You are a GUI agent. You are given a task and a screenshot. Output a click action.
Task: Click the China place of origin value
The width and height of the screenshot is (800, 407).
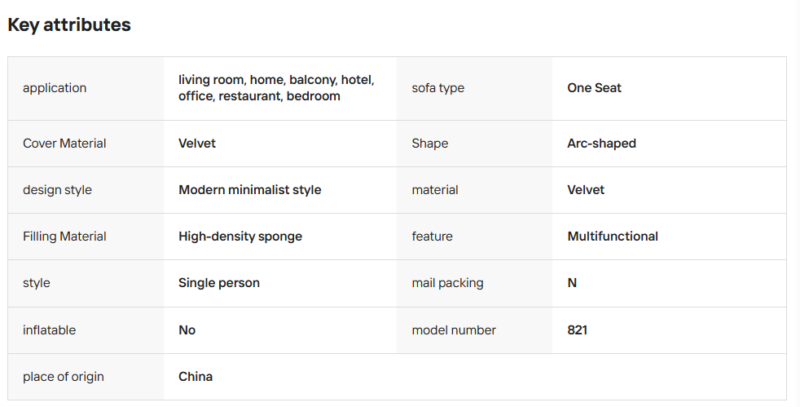pos(195,376)
